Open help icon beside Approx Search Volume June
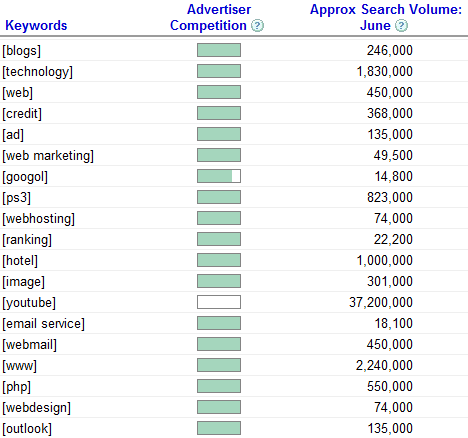The width and height of the screenshot is (468, 438). coord(401,26)
